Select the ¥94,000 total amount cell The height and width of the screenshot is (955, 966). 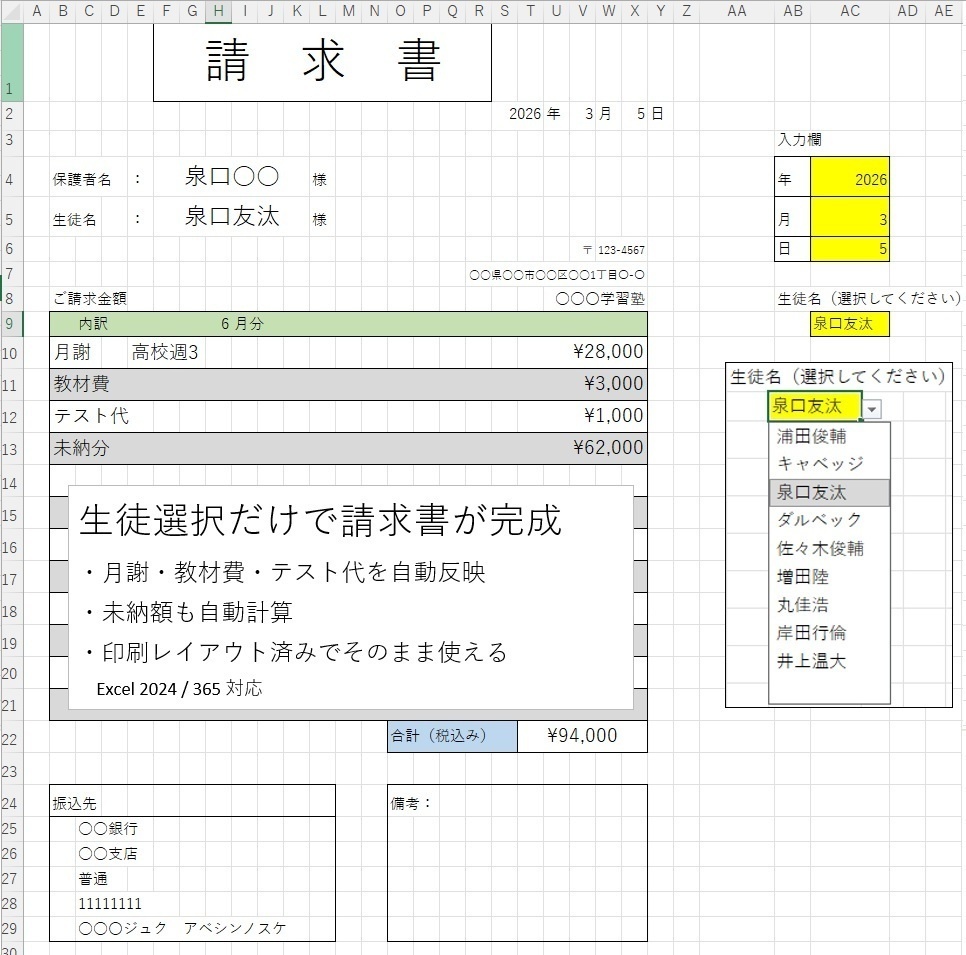click(582, 736)
